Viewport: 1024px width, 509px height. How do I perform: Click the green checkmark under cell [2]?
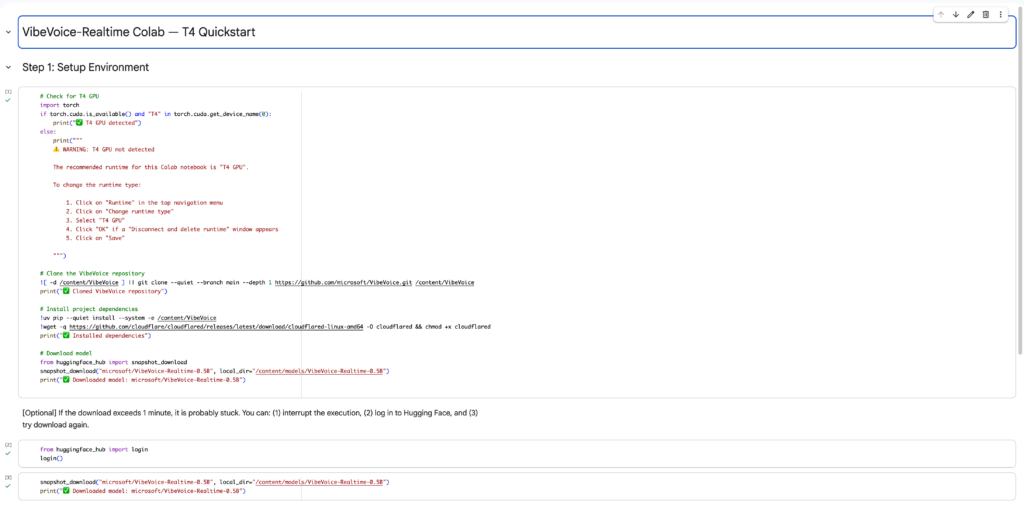[8, 453]
